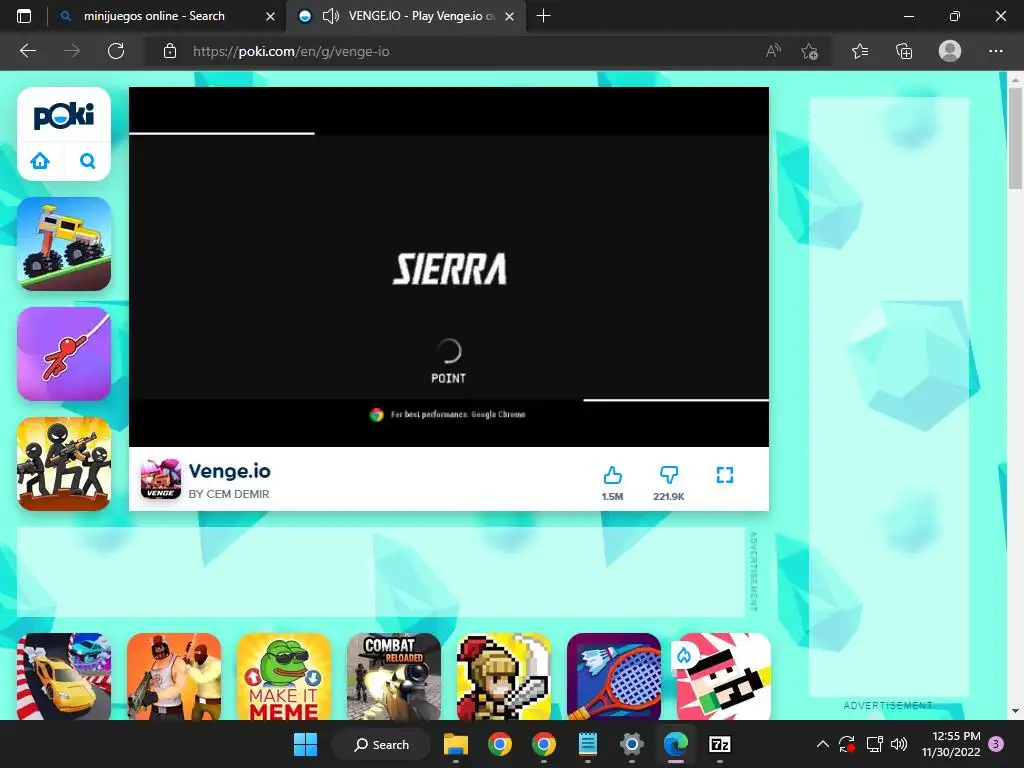
Task: Open the Read aloud icon
Action: tap(773, 51)
